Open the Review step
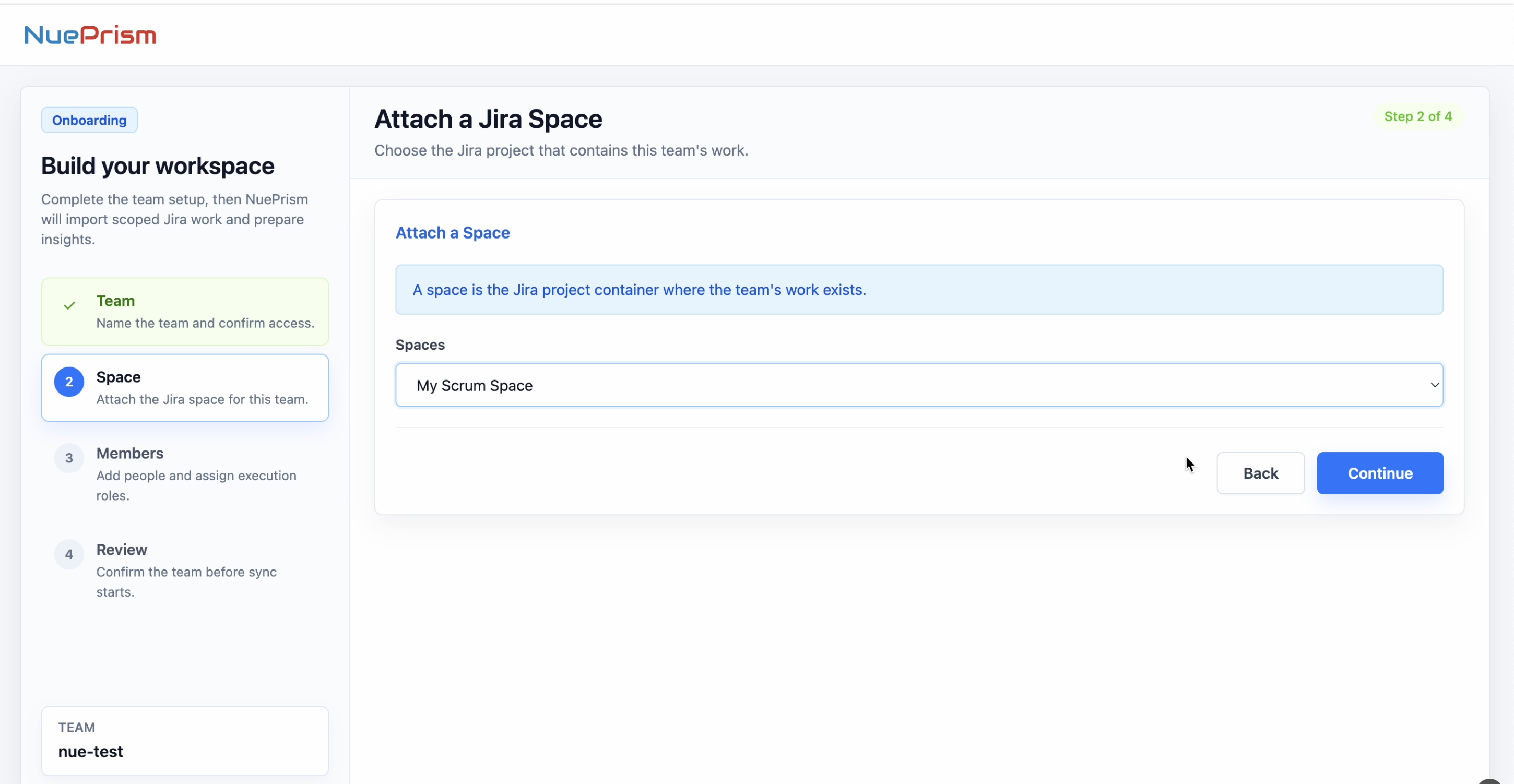Viewport: 1514px width, 784px height. pyautogui.click(x=185, y=570)
